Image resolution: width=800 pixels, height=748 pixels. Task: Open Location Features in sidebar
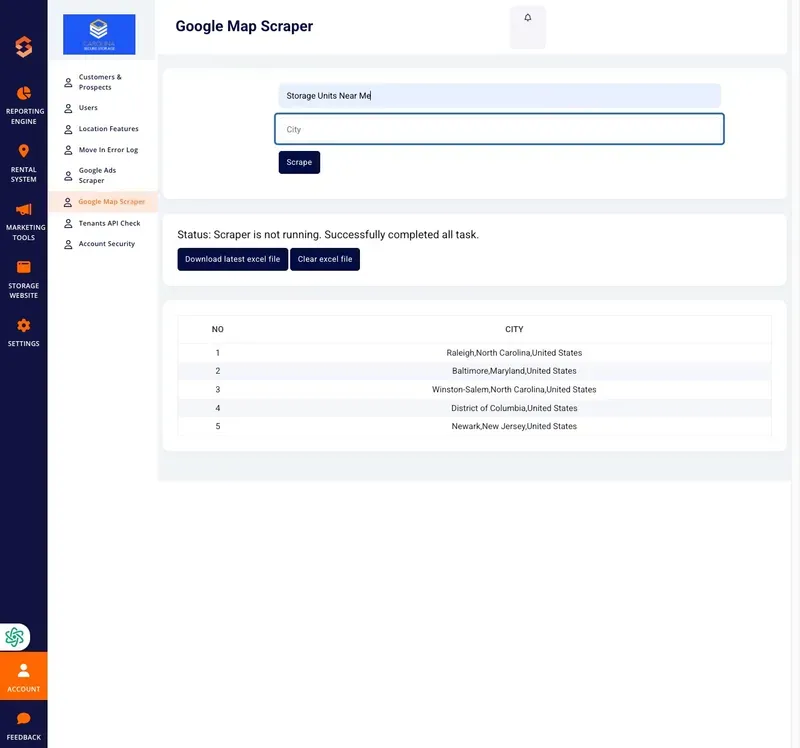(108, 129)
